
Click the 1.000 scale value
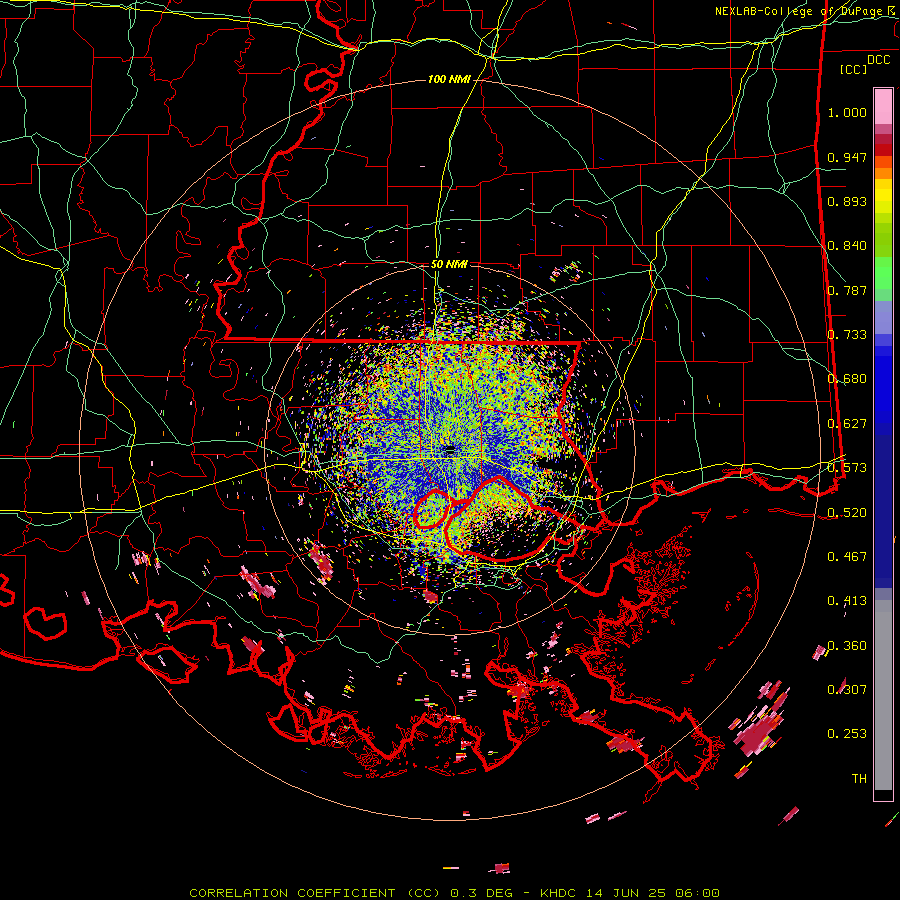pyautogui.click(x=847, y=113)
